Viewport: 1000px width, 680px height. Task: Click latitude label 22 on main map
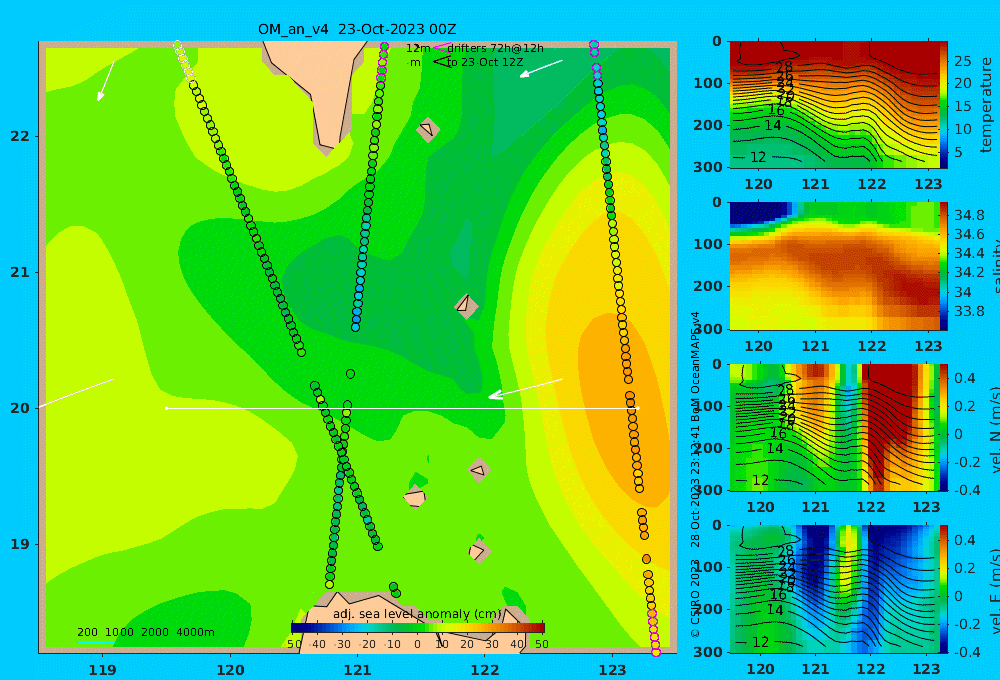pyautogui.click(x=20, y=137)
